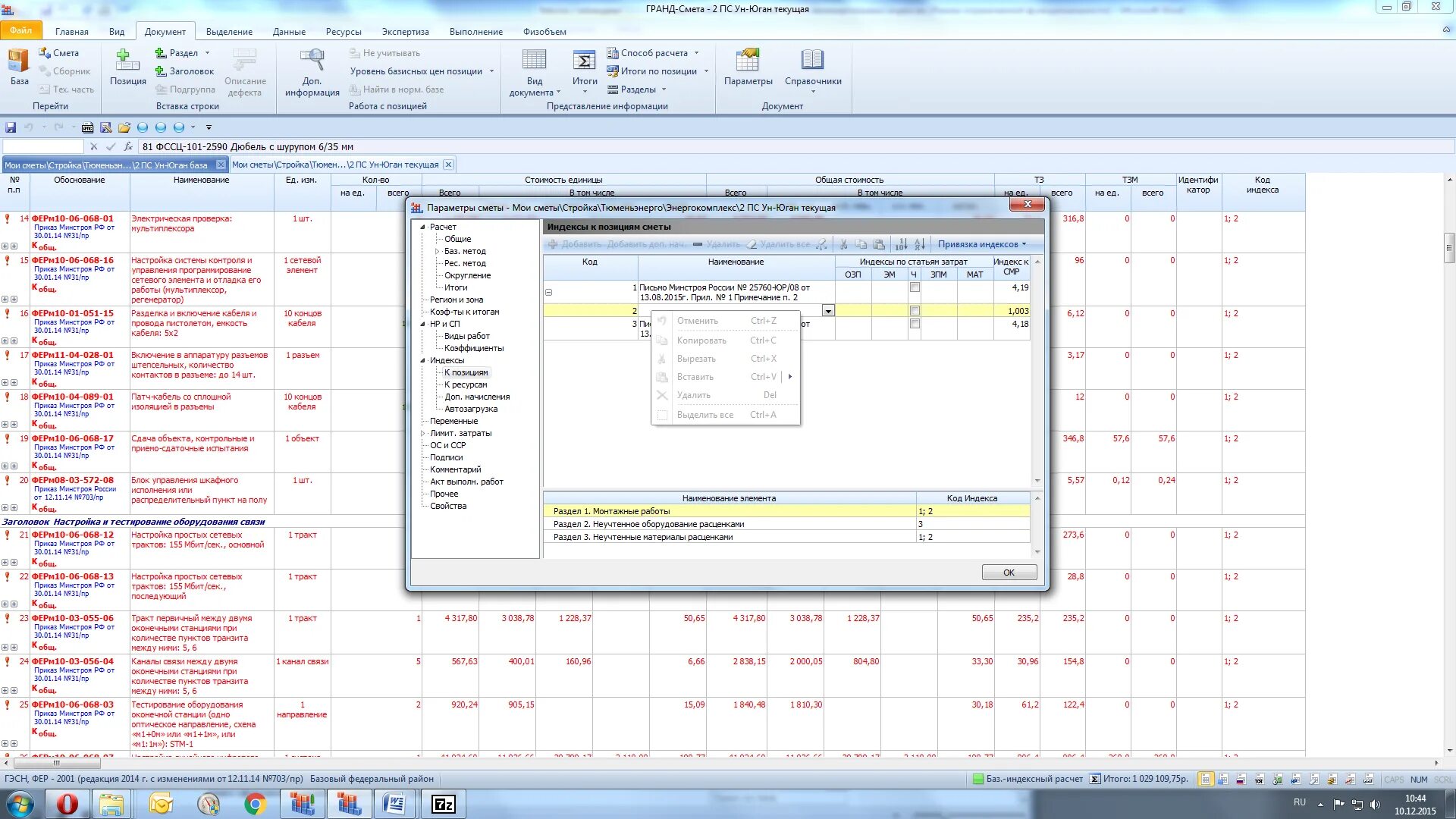Click the Заголовок button in the ribbon
Image resolution: width=1456 pixels, height=819 pixels.
point(184,71)
